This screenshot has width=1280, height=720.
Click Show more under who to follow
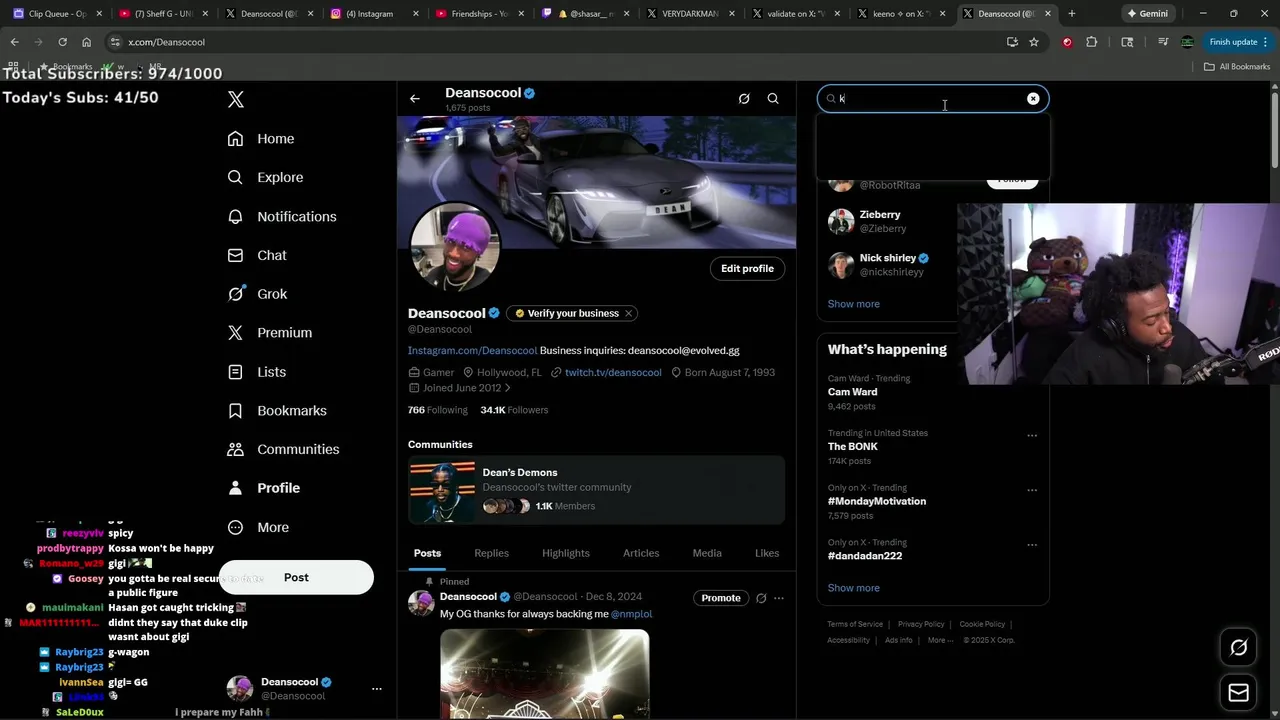coord(854,304)
